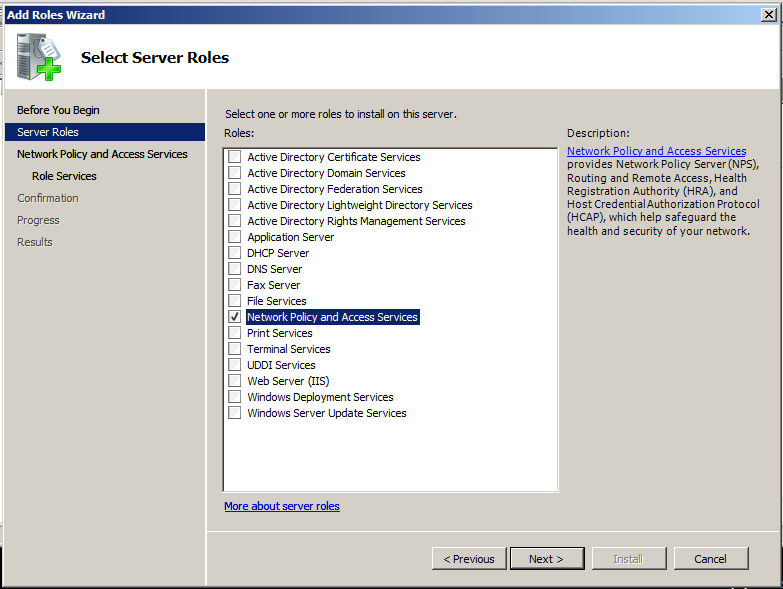Go to Before You Begin step
The image size is (783, 589).
pyautogui.click(x=58, y=110)
